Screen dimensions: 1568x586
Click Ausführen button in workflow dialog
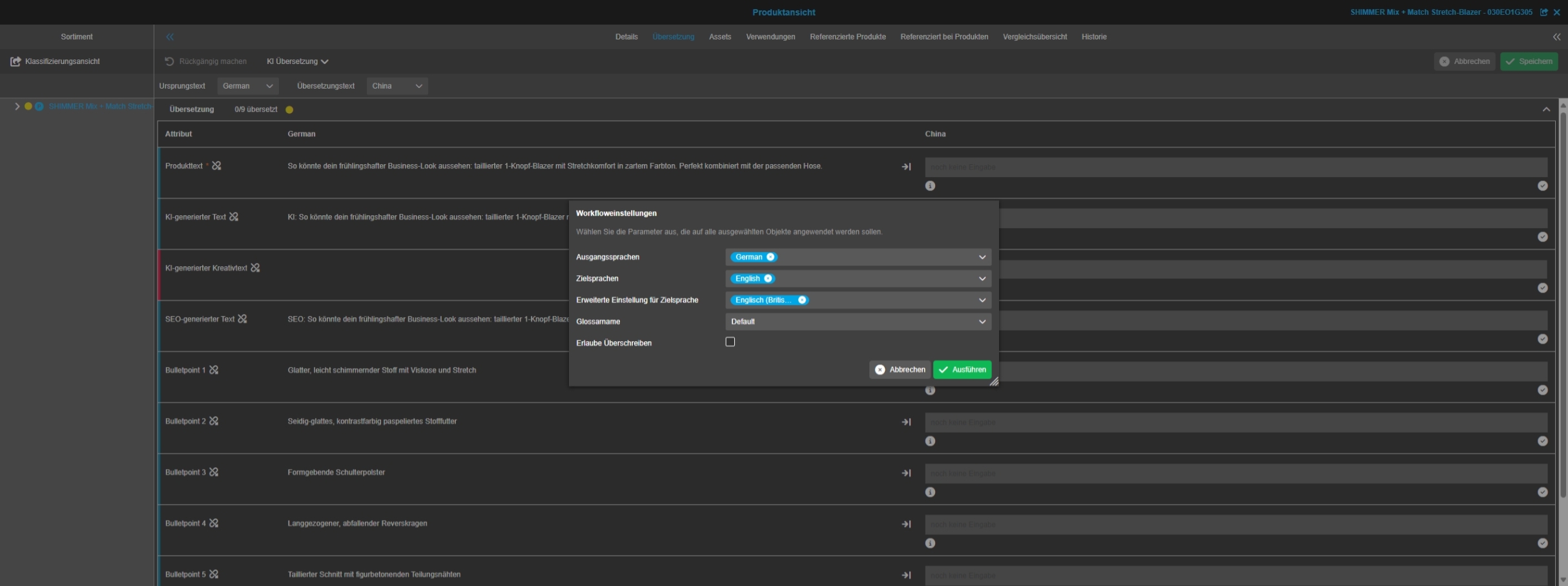pyautogui.click(x=962, y=370)
